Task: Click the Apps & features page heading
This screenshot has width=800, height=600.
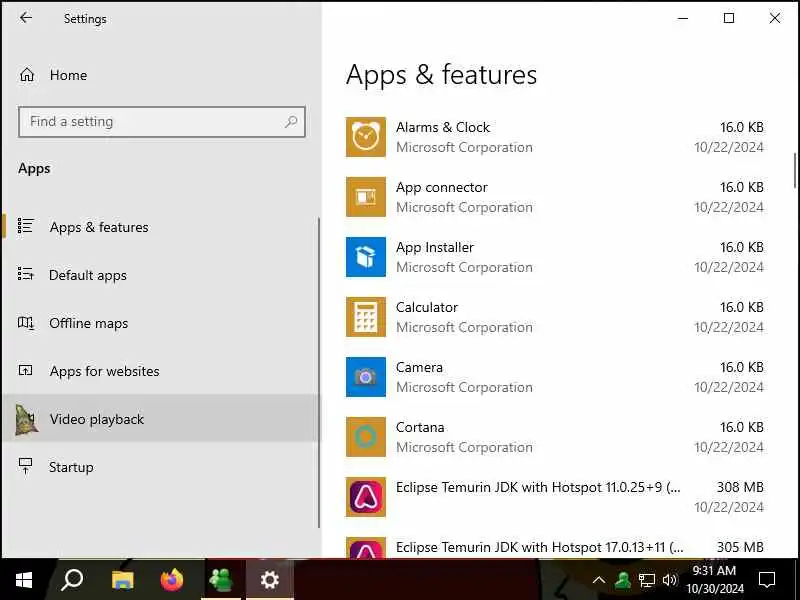Action: pyautogui.click(x=441, y=75)
